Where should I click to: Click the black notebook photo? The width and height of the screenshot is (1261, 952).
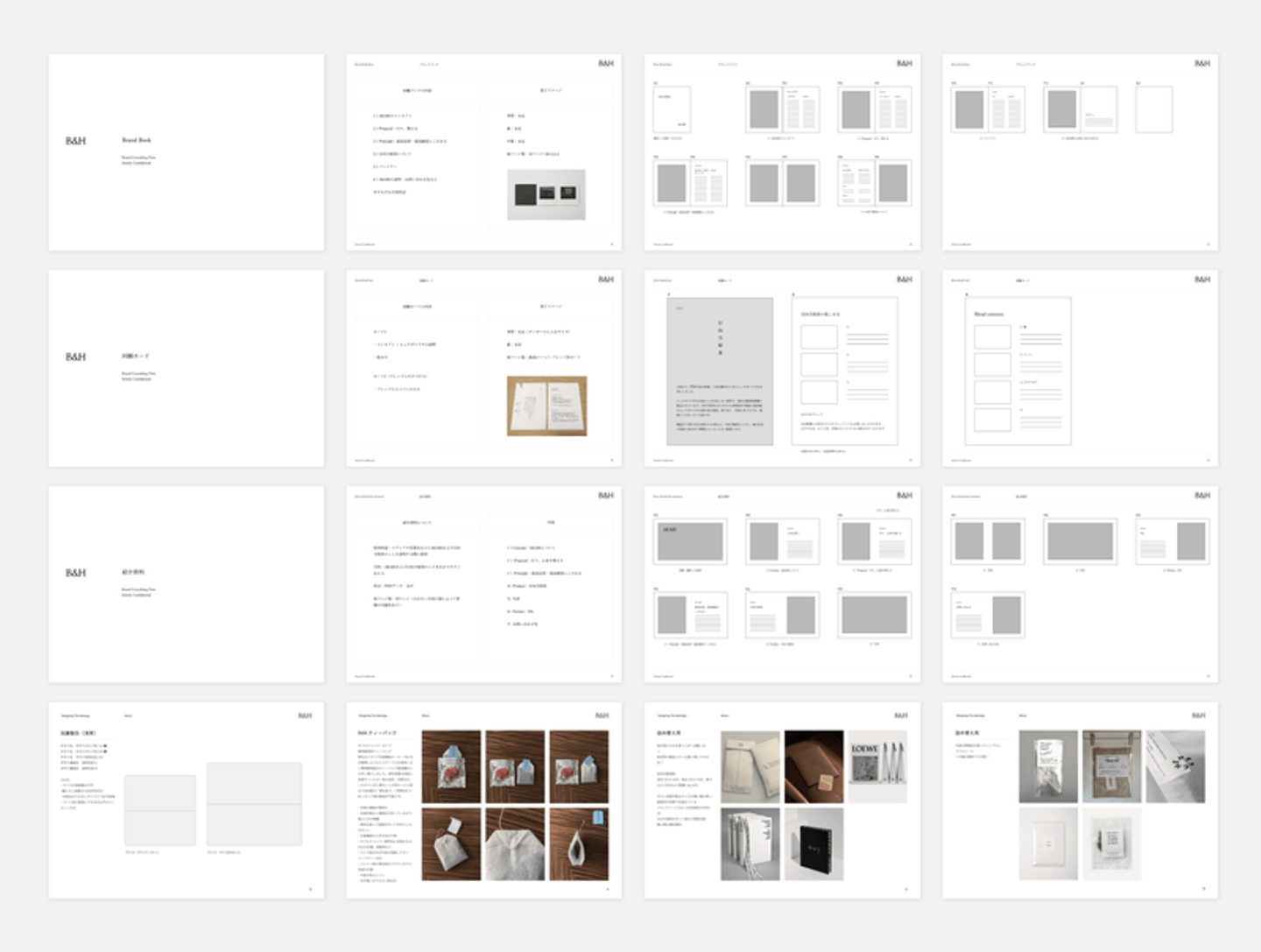point(814,844)
